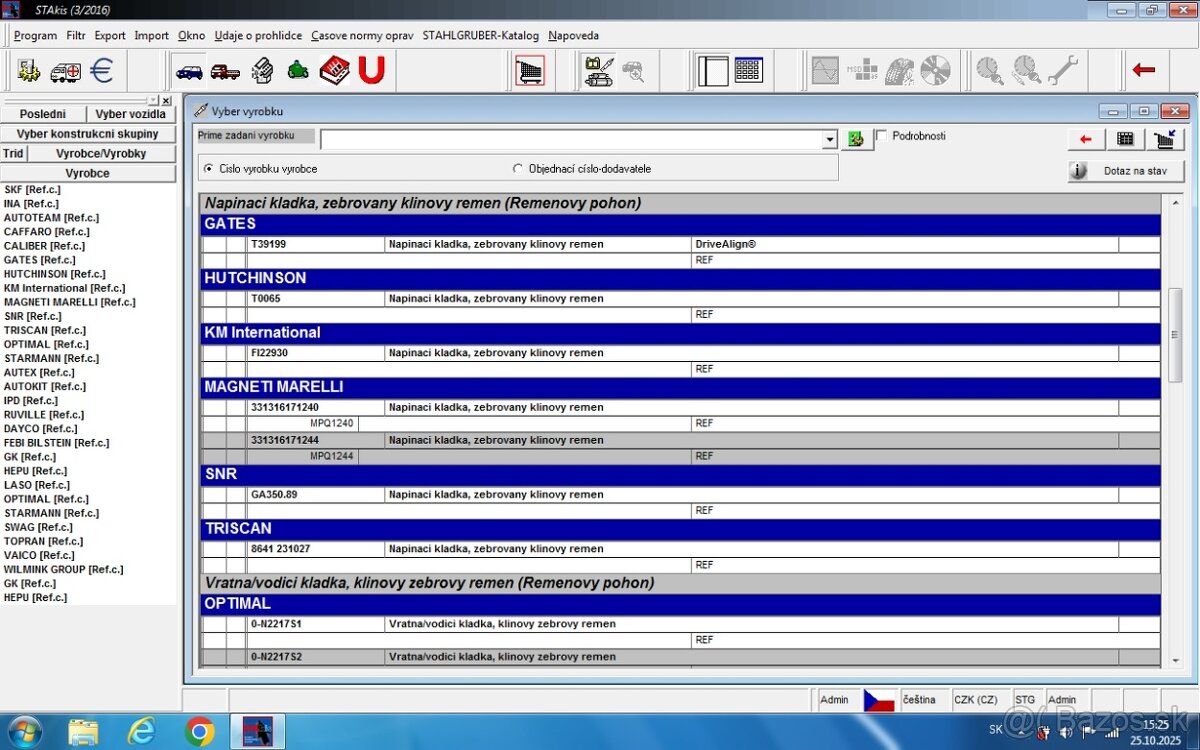
Task: Switch to the Vyber vozidla tab
Action: [x=130, y=114]
